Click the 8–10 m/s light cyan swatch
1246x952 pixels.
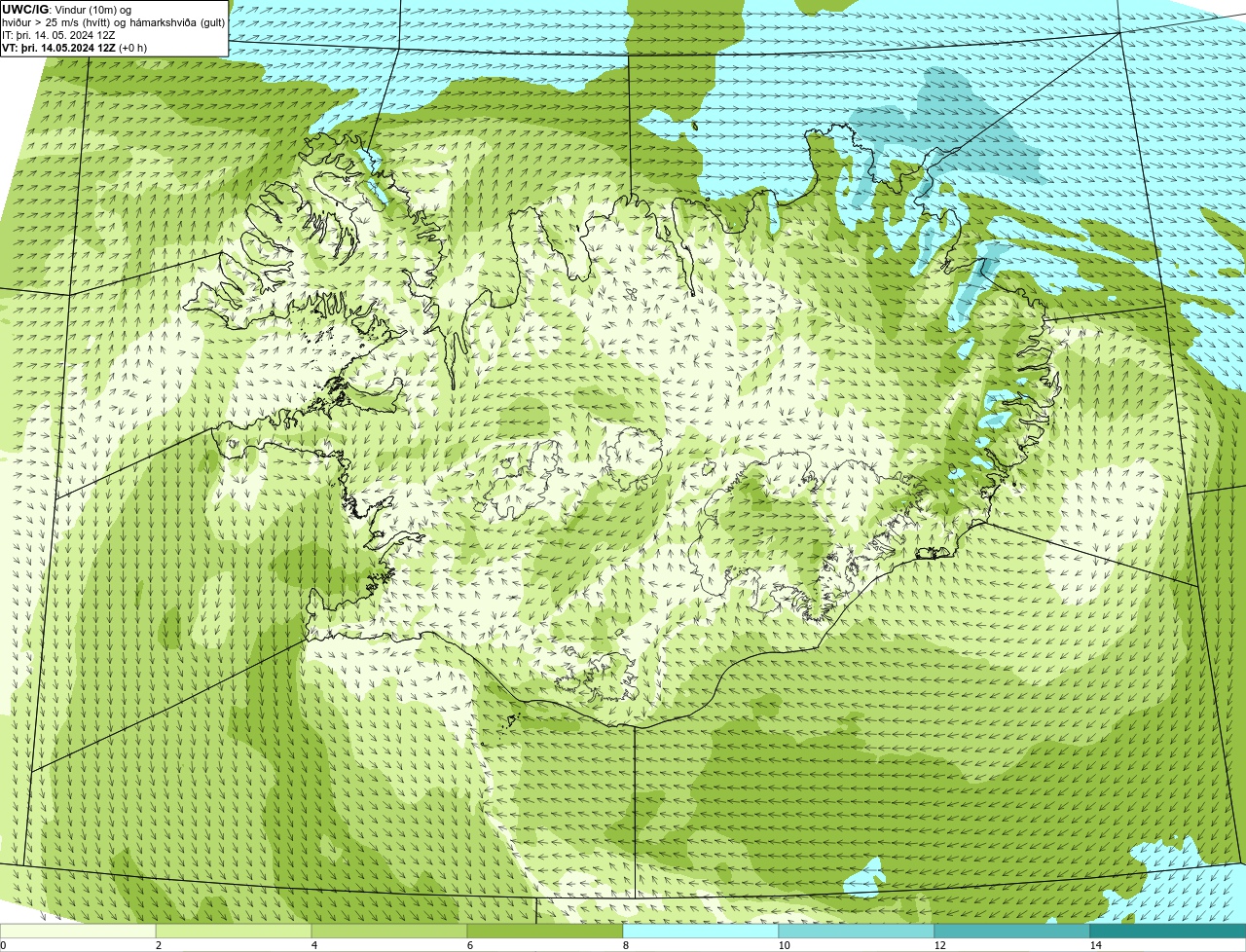[x=701, y=931]
